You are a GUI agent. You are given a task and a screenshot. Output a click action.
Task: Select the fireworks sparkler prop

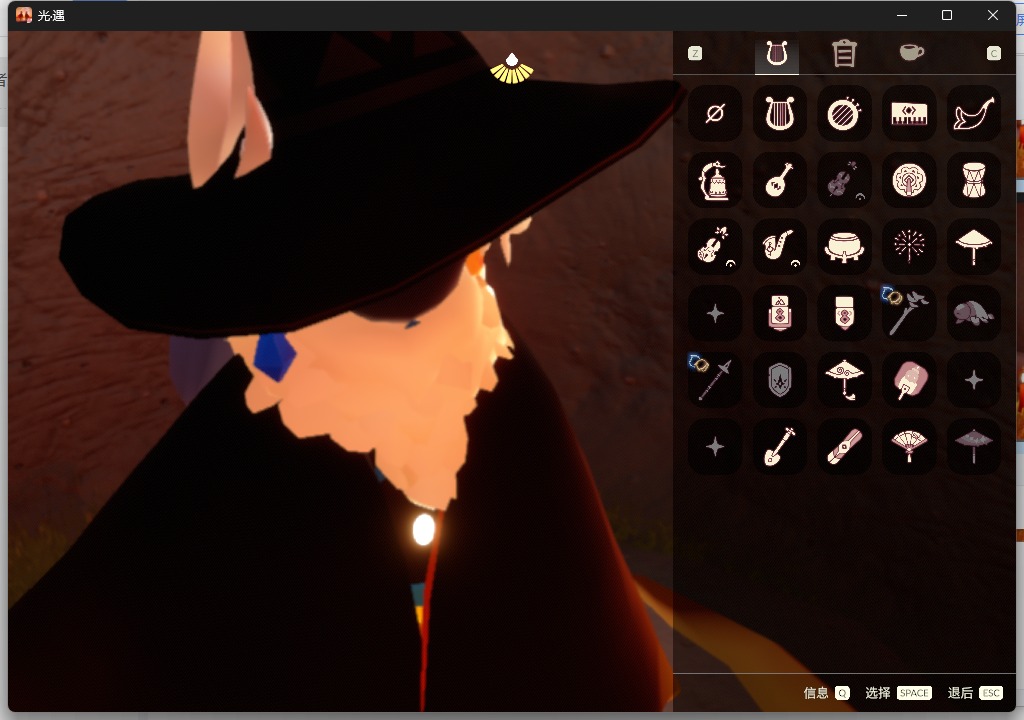[x=908, y=247]
